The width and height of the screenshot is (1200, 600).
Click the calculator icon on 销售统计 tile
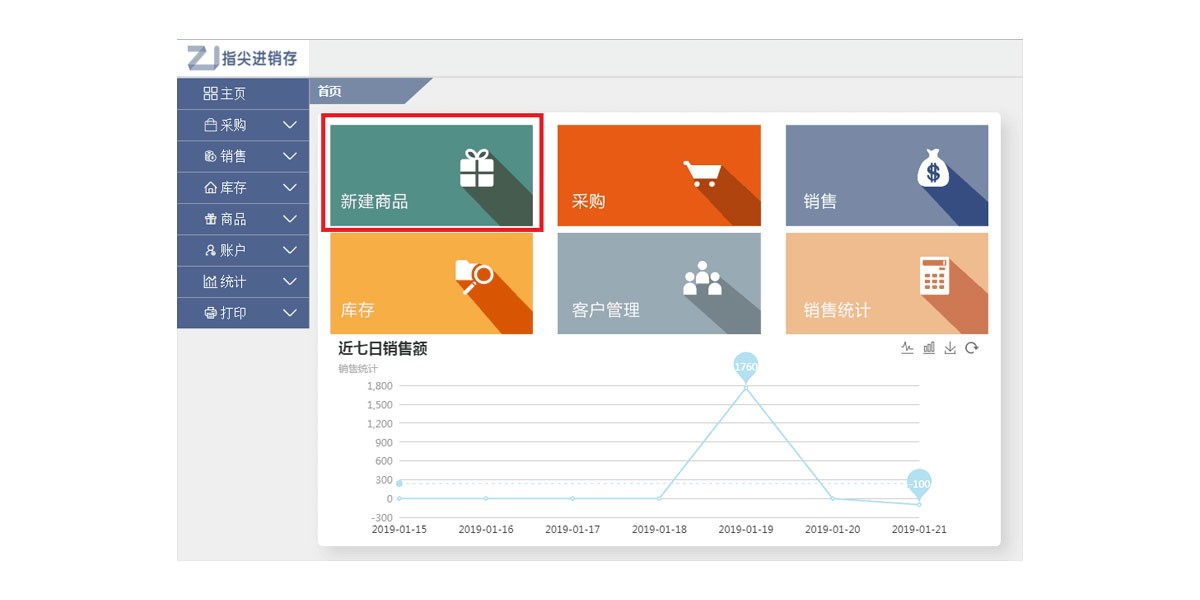pos(934,276)
